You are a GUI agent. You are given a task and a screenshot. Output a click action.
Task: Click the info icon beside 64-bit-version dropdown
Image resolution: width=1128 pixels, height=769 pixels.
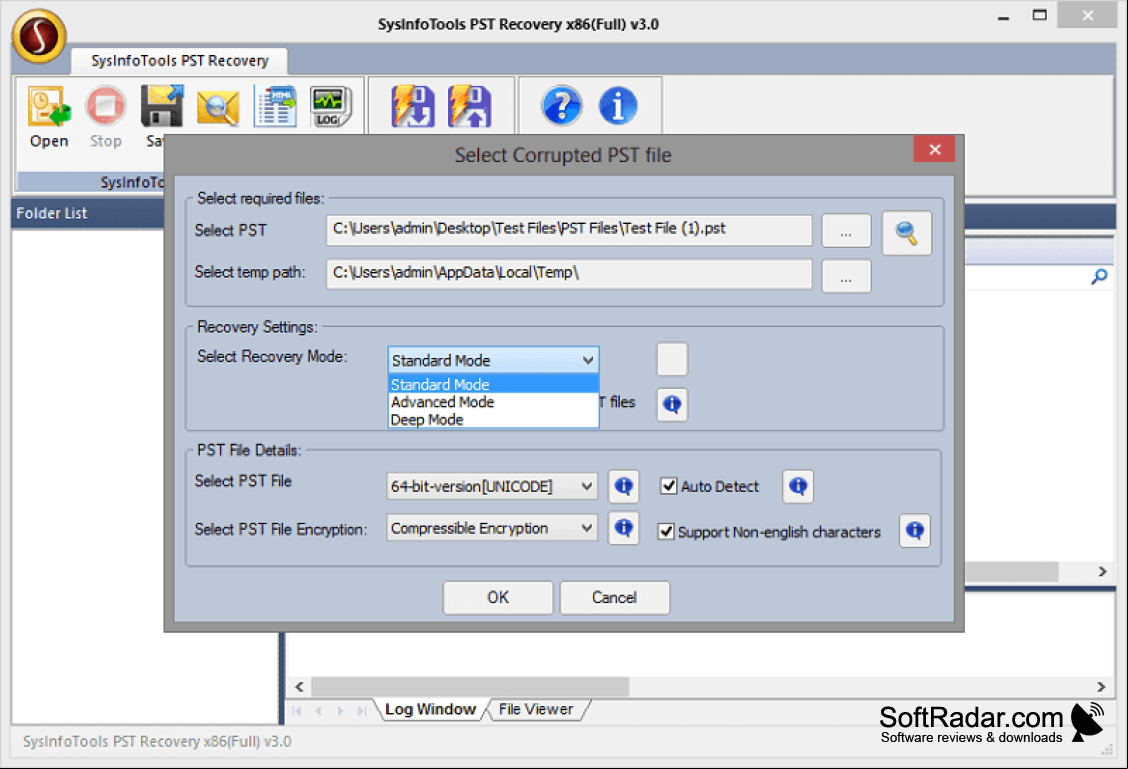coord(624,487)
